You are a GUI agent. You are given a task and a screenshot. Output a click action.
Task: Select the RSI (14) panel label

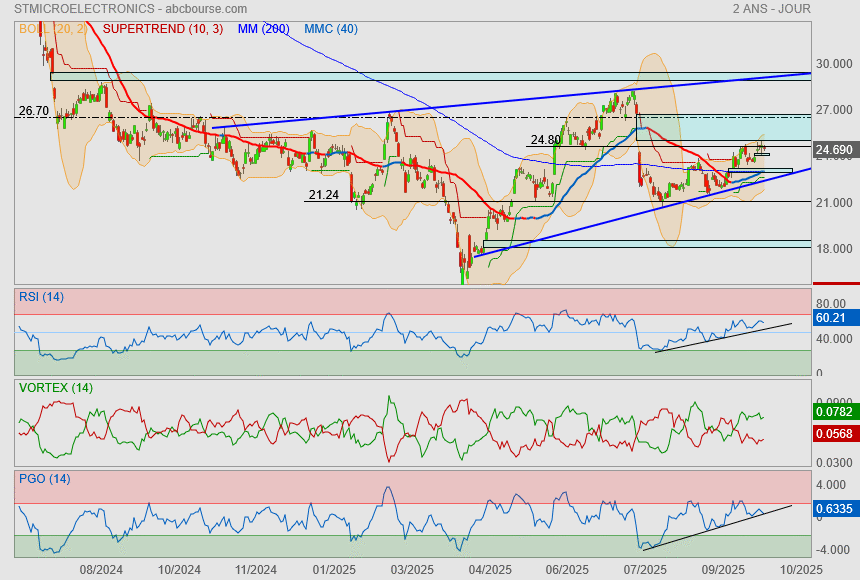click(x=41, y=295)
